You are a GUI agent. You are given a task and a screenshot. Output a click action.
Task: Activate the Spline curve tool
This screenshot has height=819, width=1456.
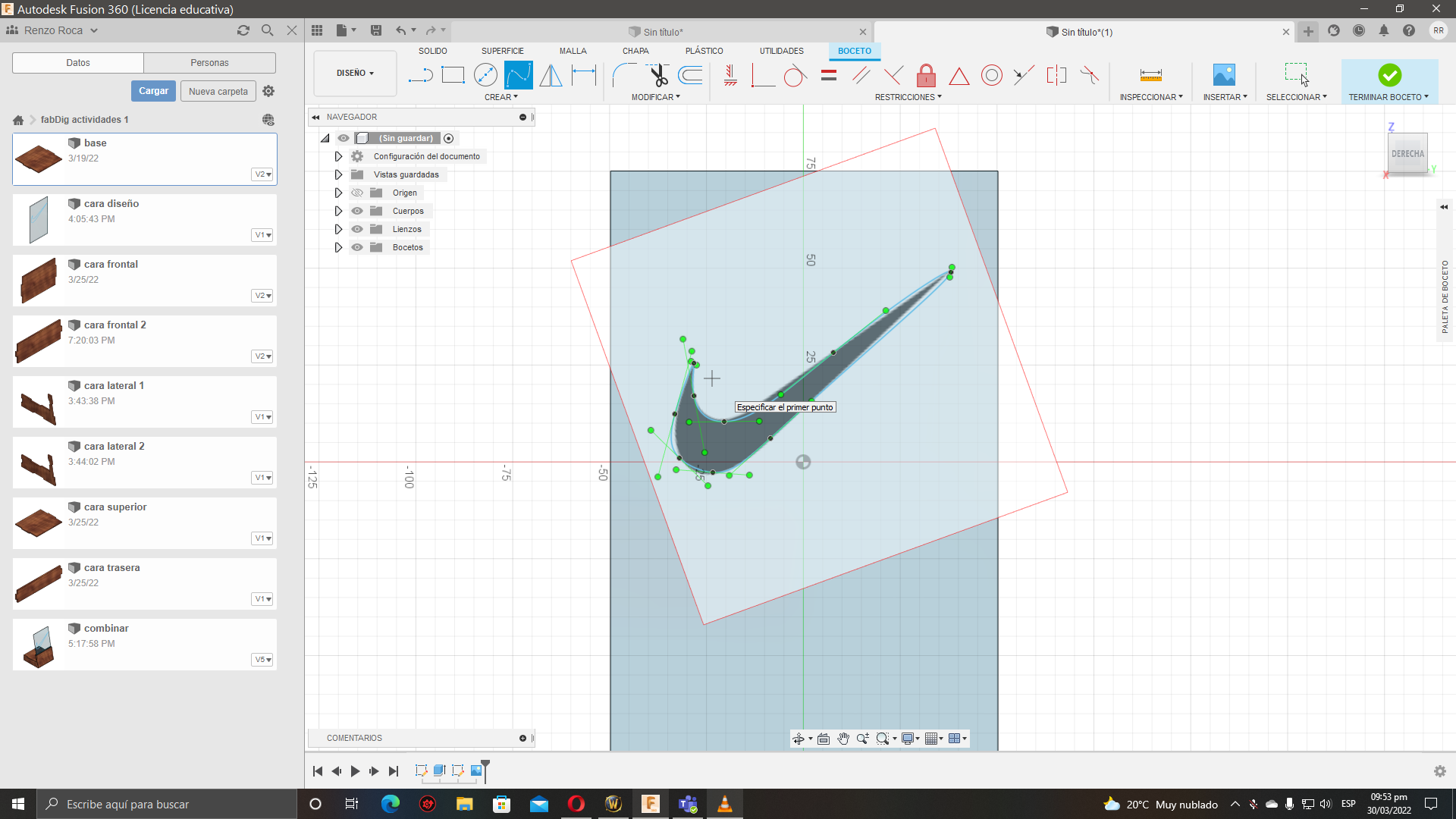[518, 75]
